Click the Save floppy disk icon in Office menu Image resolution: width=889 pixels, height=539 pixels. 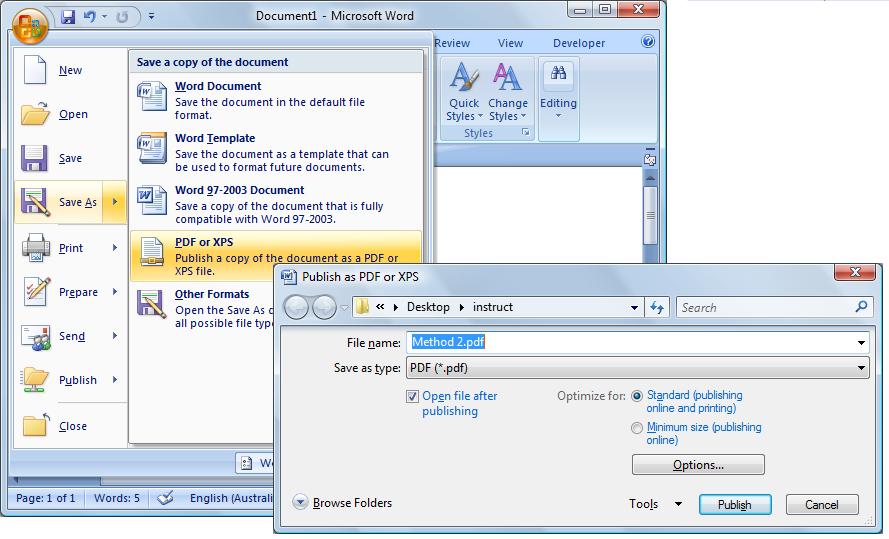pyautogui.click(x=35, y=158)
